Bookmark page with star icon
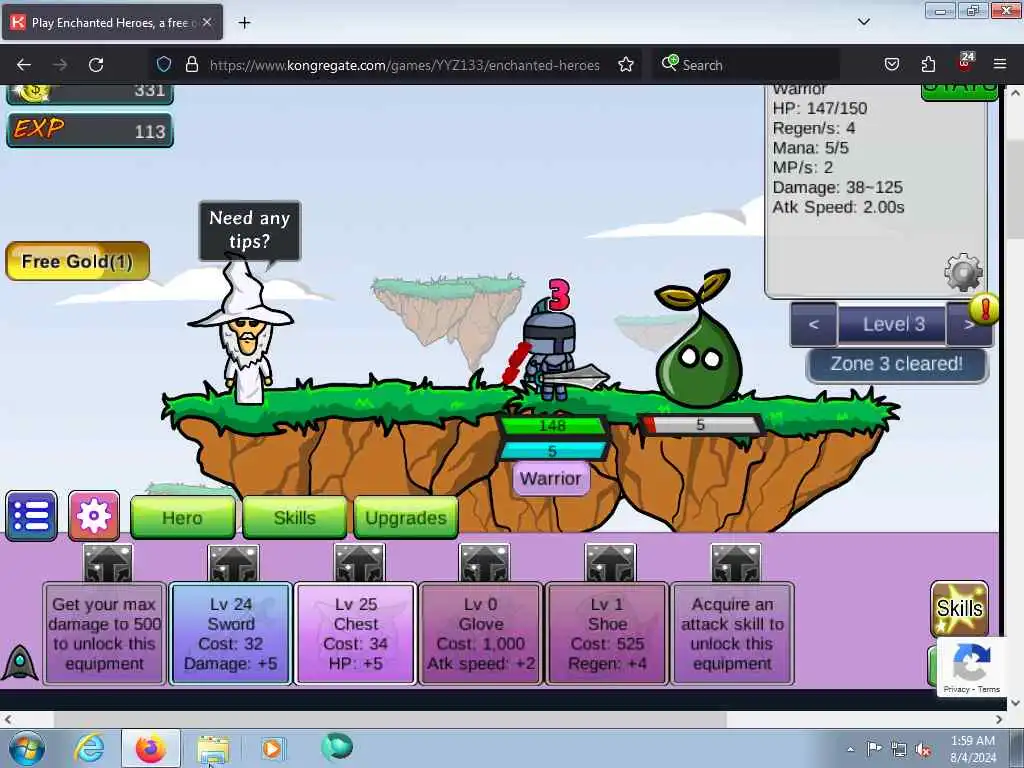 (626, 65)
